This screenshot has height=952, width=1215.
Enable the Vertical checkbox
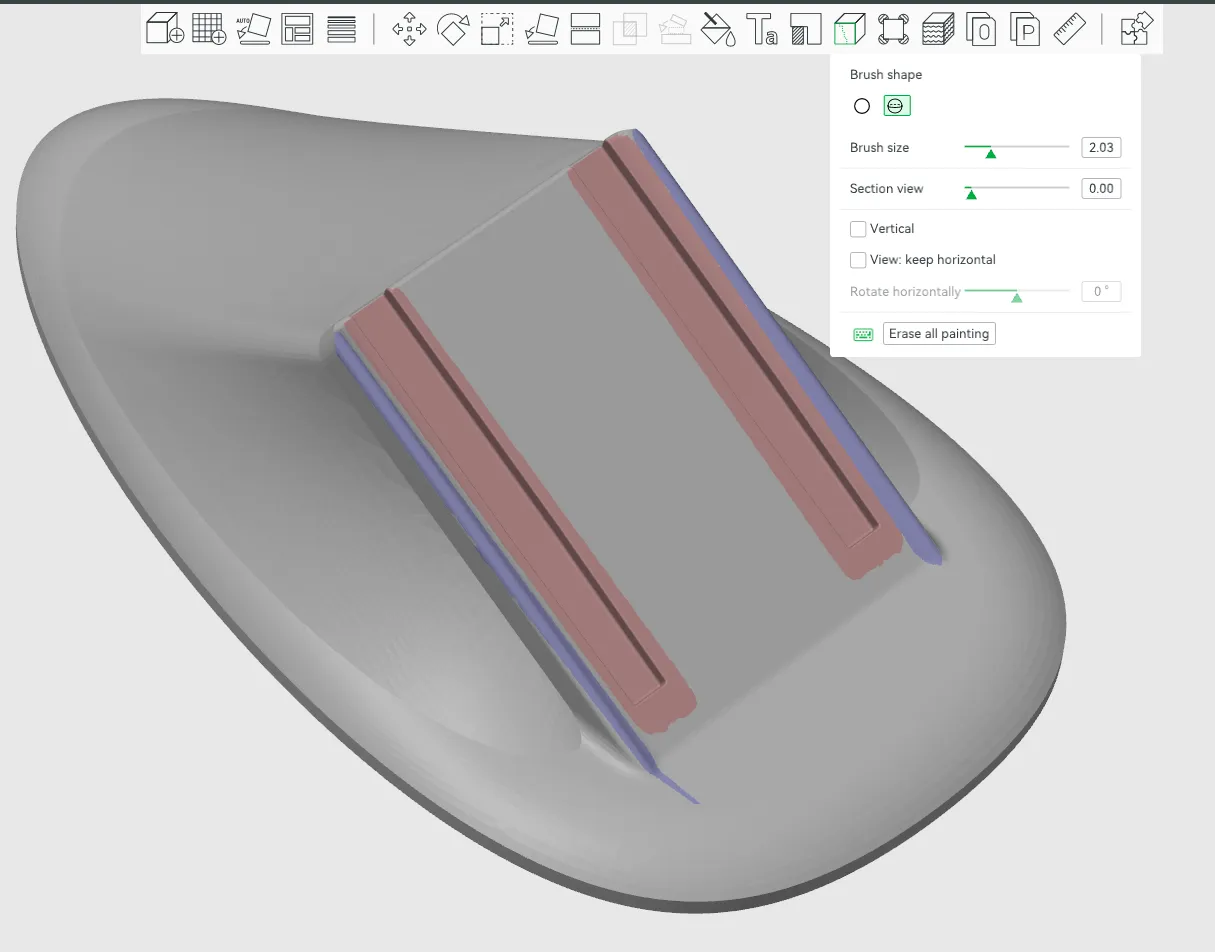858,229
